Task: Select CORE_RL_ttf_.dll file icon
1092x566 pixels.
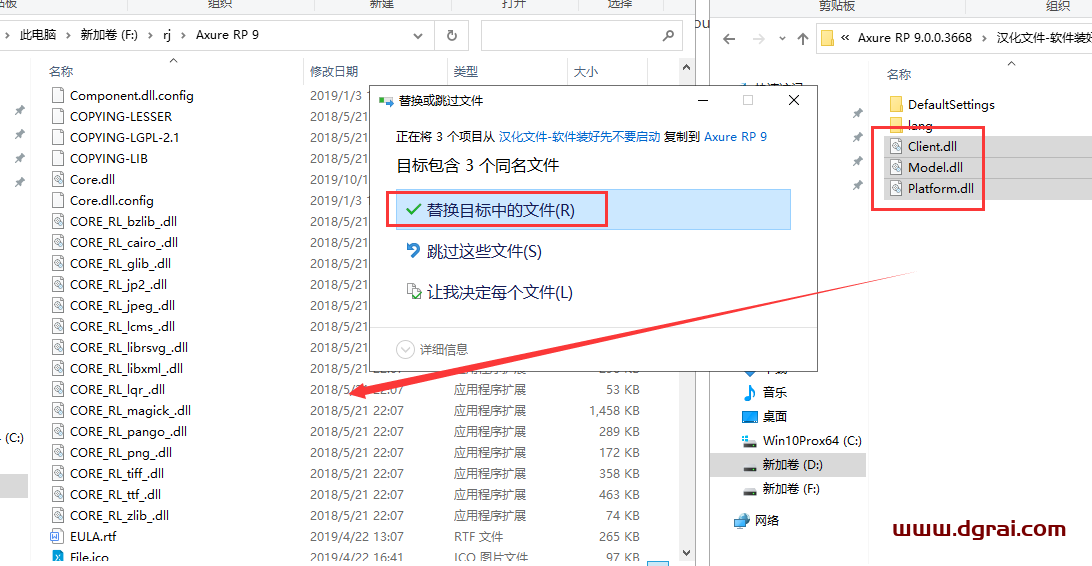Action: [x=58, y=494]
